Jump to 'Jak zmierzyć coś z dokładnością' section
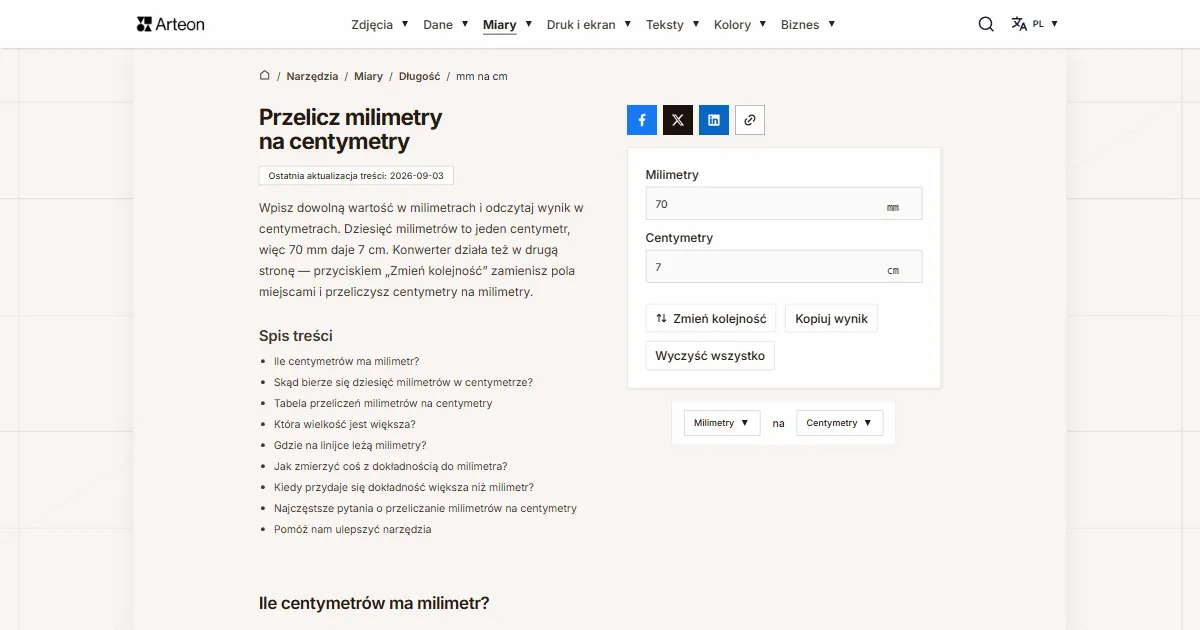This screenshot has width=1200, height=630. pos(390,466)
